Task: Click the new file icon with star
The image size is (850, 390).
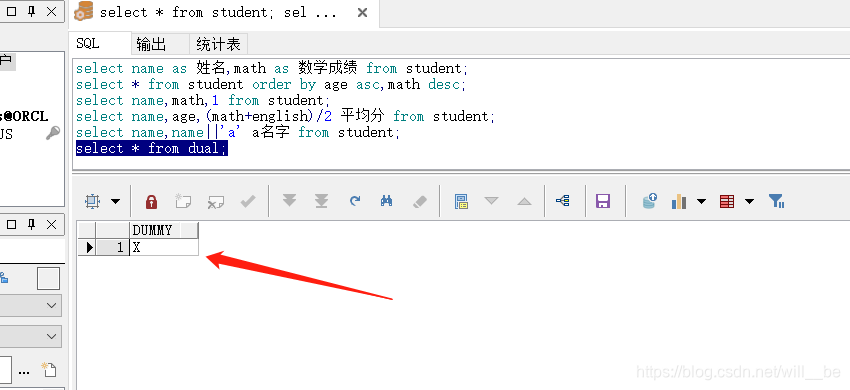Action: coord(49,369)
